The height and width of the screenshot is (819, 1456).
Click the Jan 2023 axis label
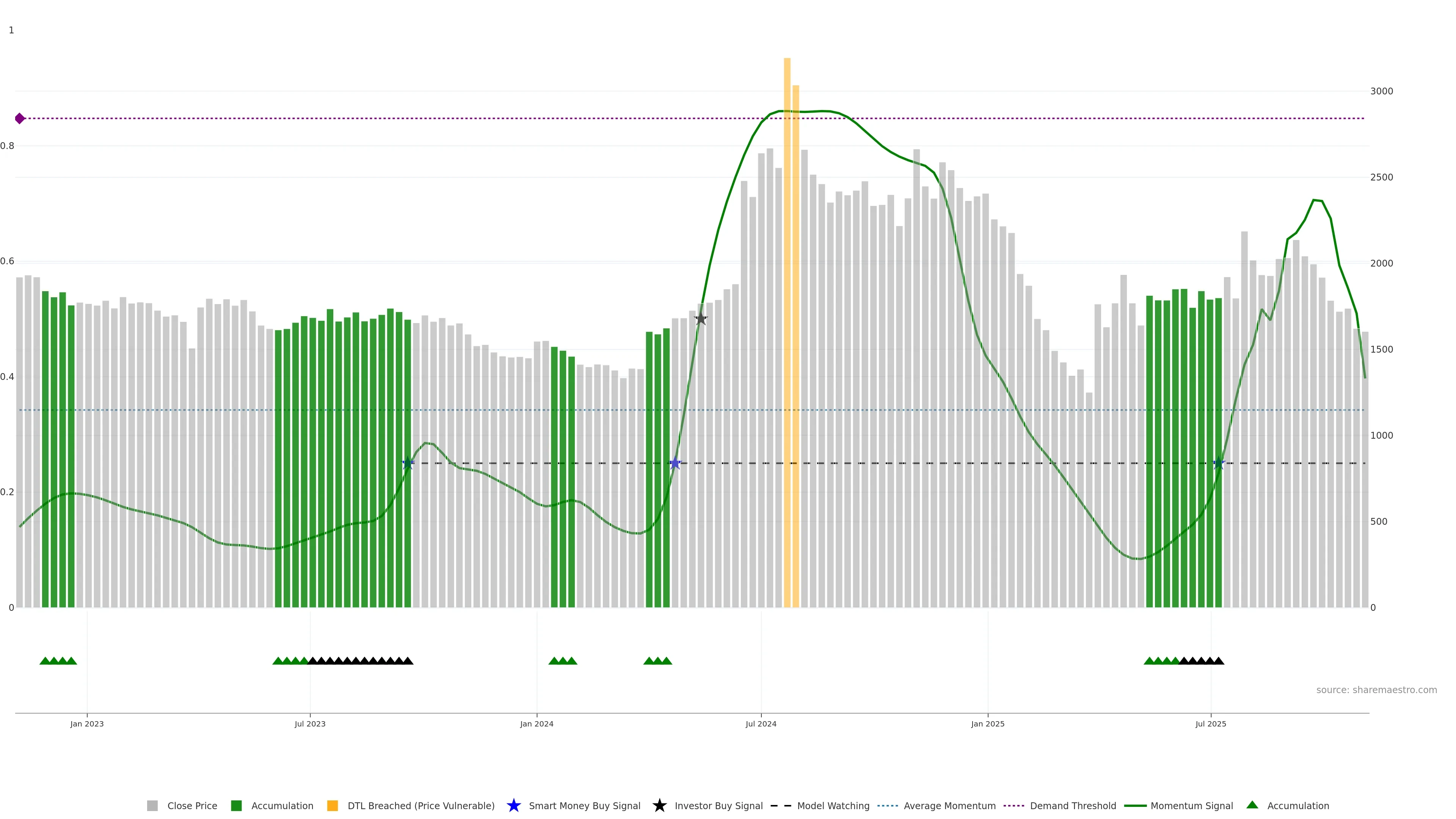(x=87, y=723)
